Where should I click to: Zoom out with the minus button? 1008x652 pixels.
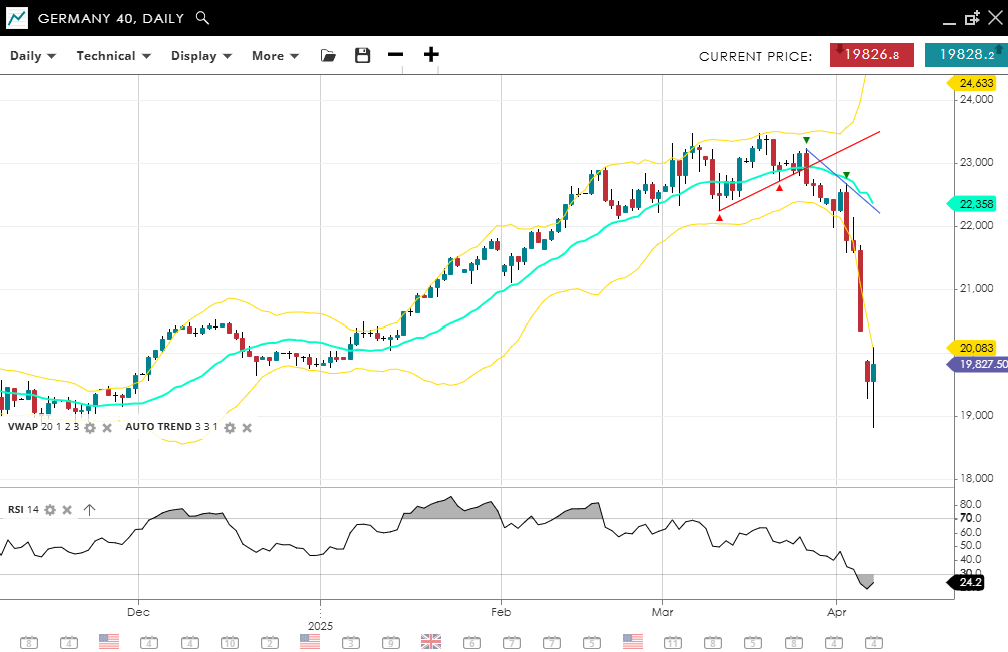(396, 55)
